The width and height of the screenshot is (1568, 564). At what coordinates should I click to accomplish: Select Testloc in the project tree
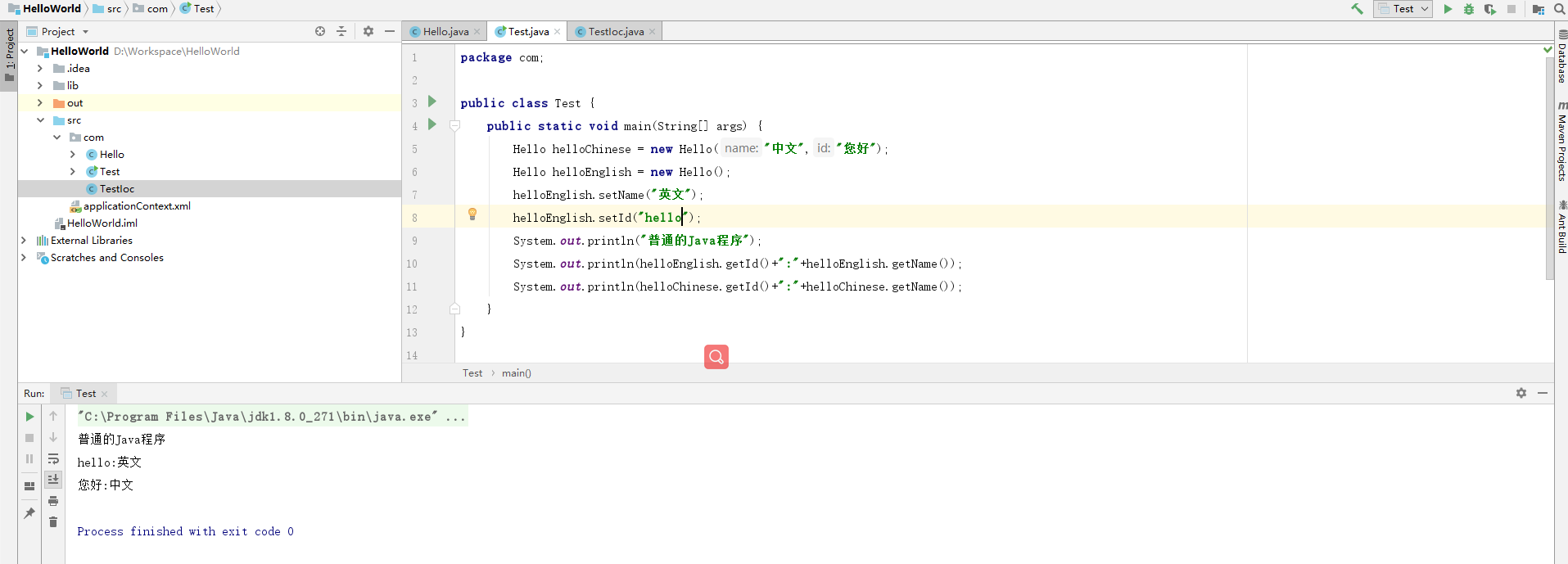click(x=117, y=188)
